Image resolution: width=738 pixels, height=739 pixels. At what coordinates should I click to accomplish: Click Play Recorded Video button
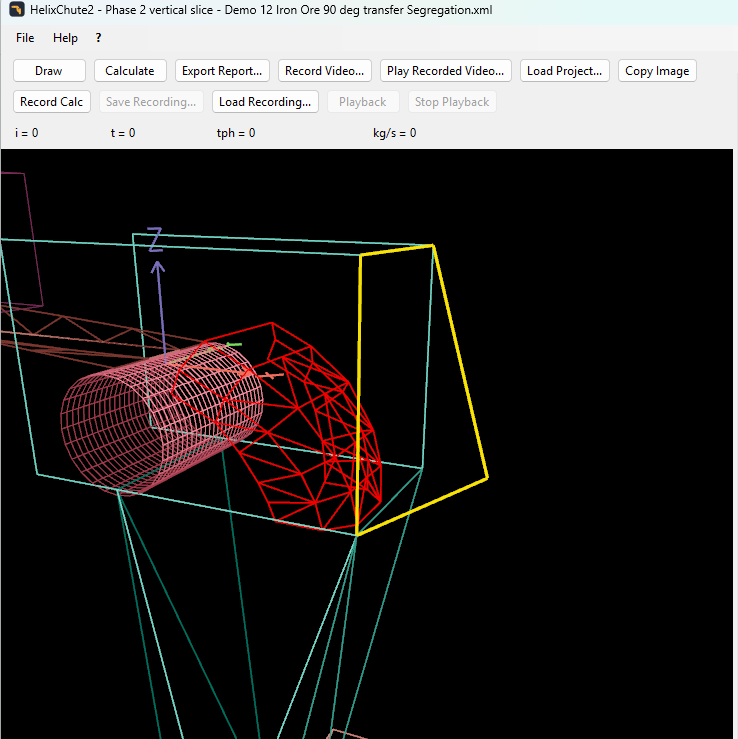[445, 71]
